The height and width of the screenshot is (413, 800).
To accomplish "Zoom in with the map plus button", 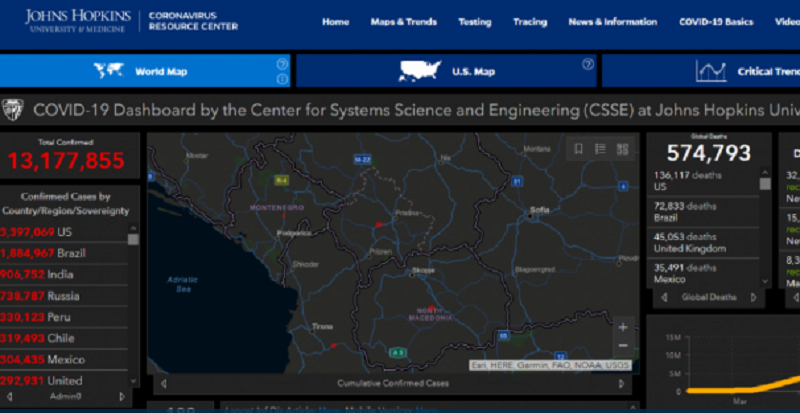I will pos(623,327).
